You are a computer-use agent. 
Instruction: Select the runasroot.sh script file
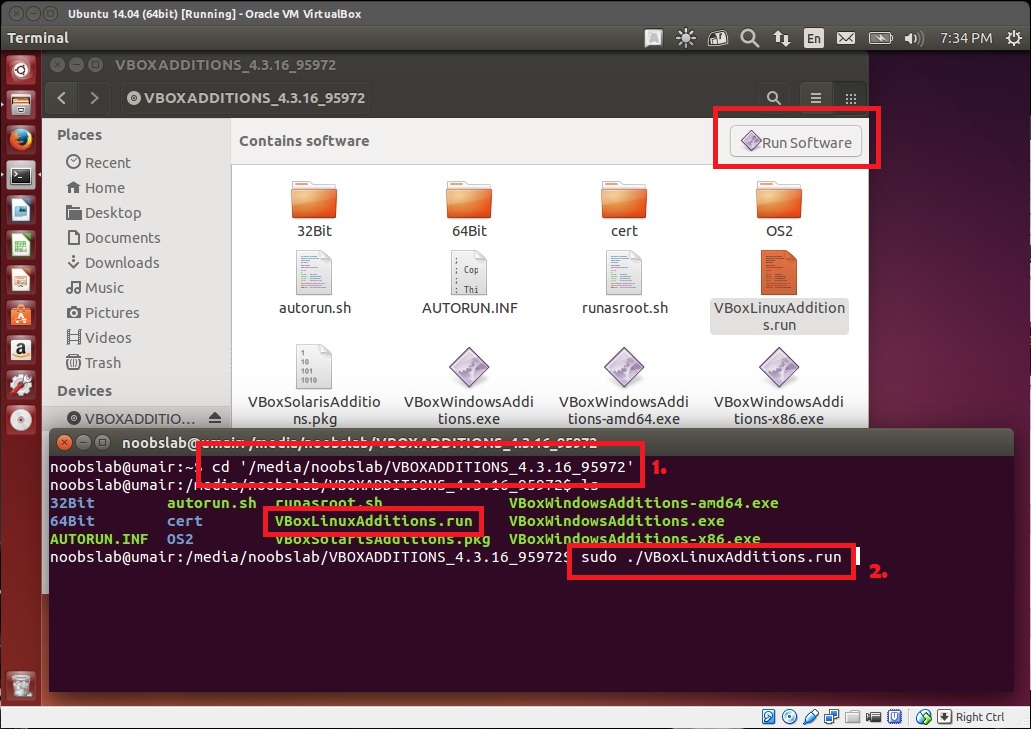click(x=625, y=283)
